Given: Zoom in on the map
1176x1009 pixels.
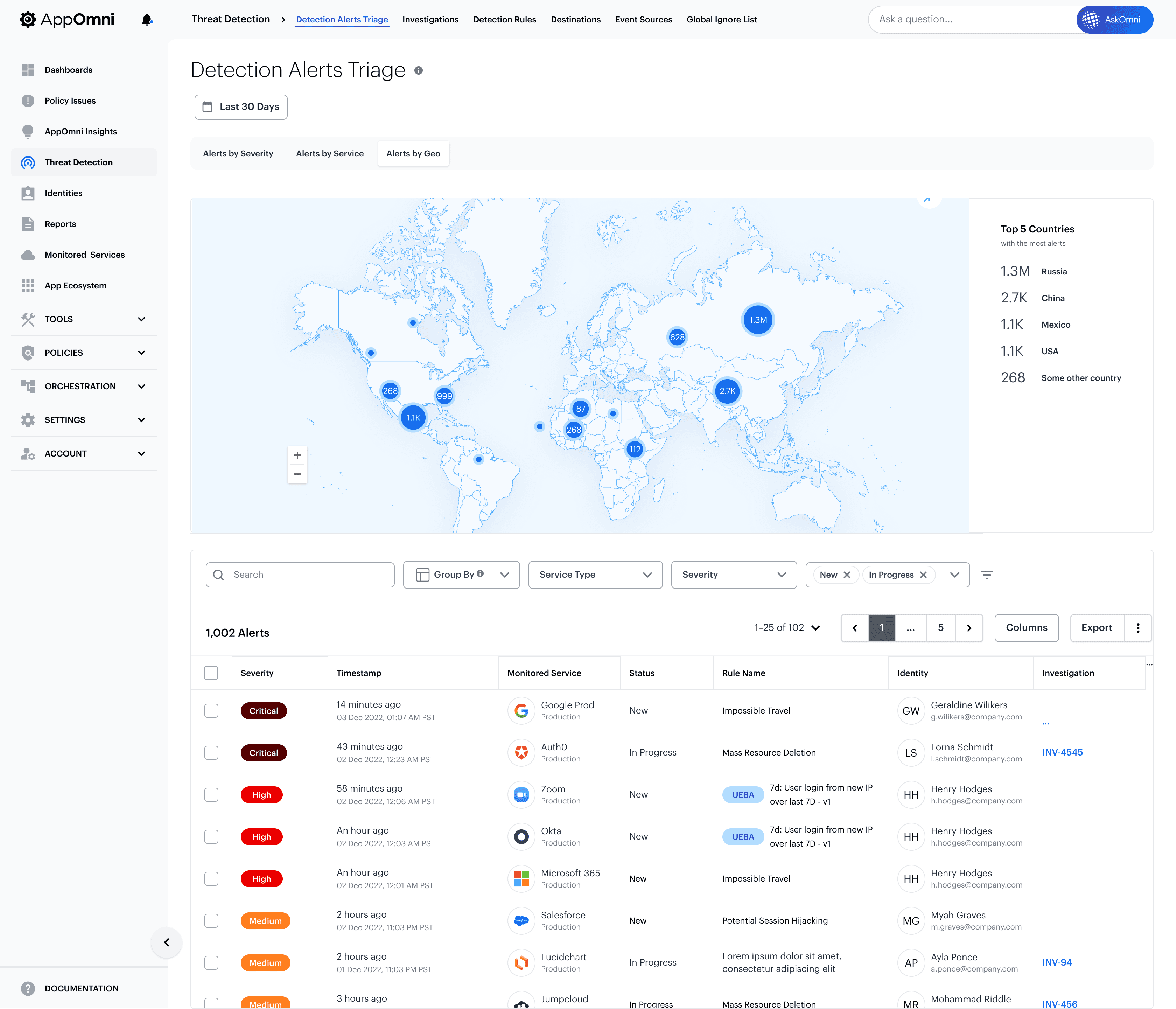Looking at the screenshot, I should tap(297, 455).
